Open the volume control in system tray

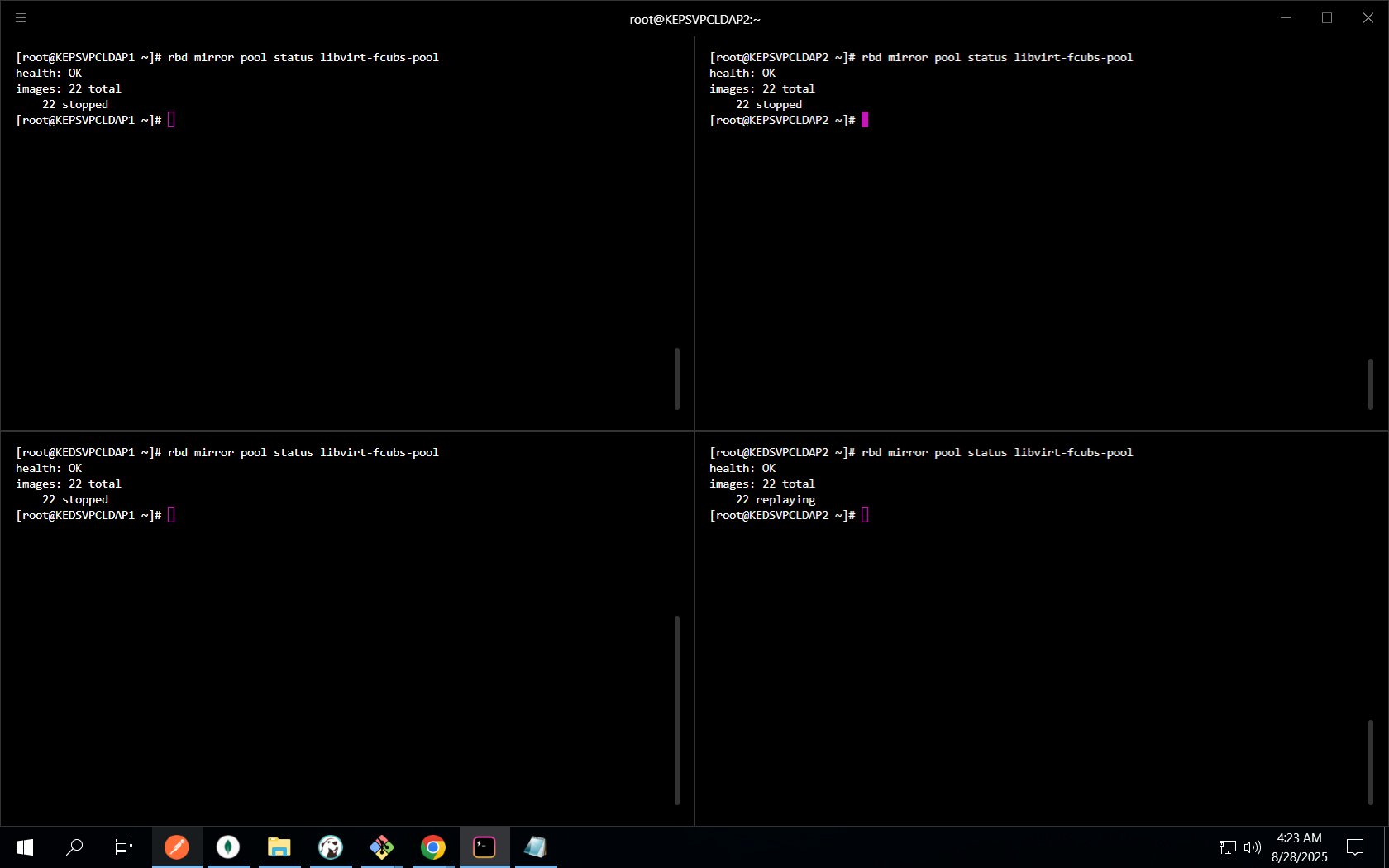pyautogui.click(x=1253, y=847)
